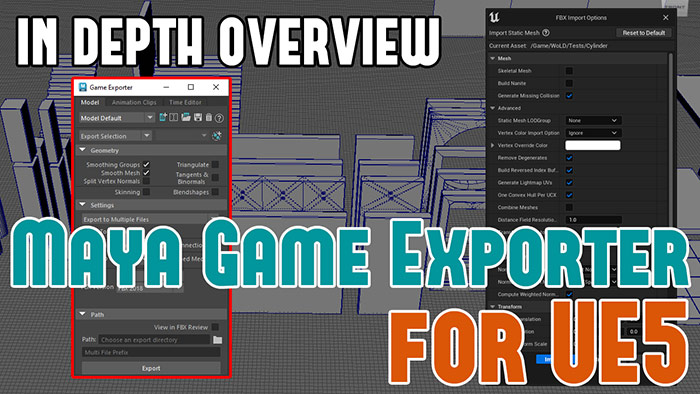Click the rename preset icon in Game Exporter
The height and width of the screenshot is (394, 700).
174,117
